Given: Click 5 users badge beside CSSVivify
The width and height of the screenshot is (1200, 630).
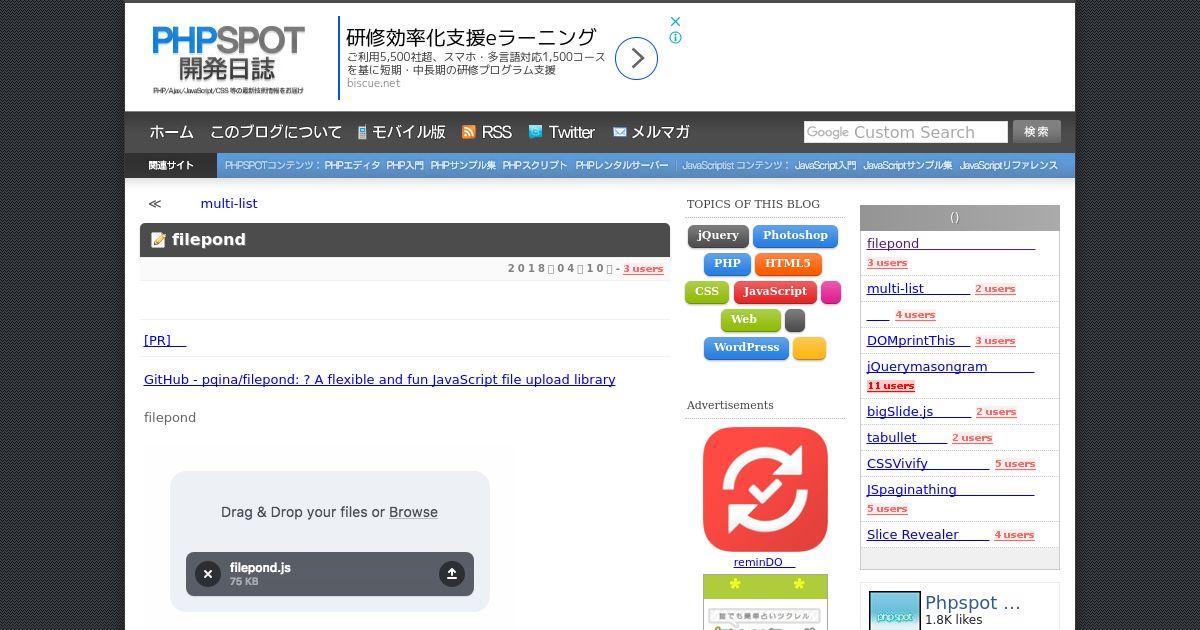Looking at the screenshot, I should tap(1015, 464).
